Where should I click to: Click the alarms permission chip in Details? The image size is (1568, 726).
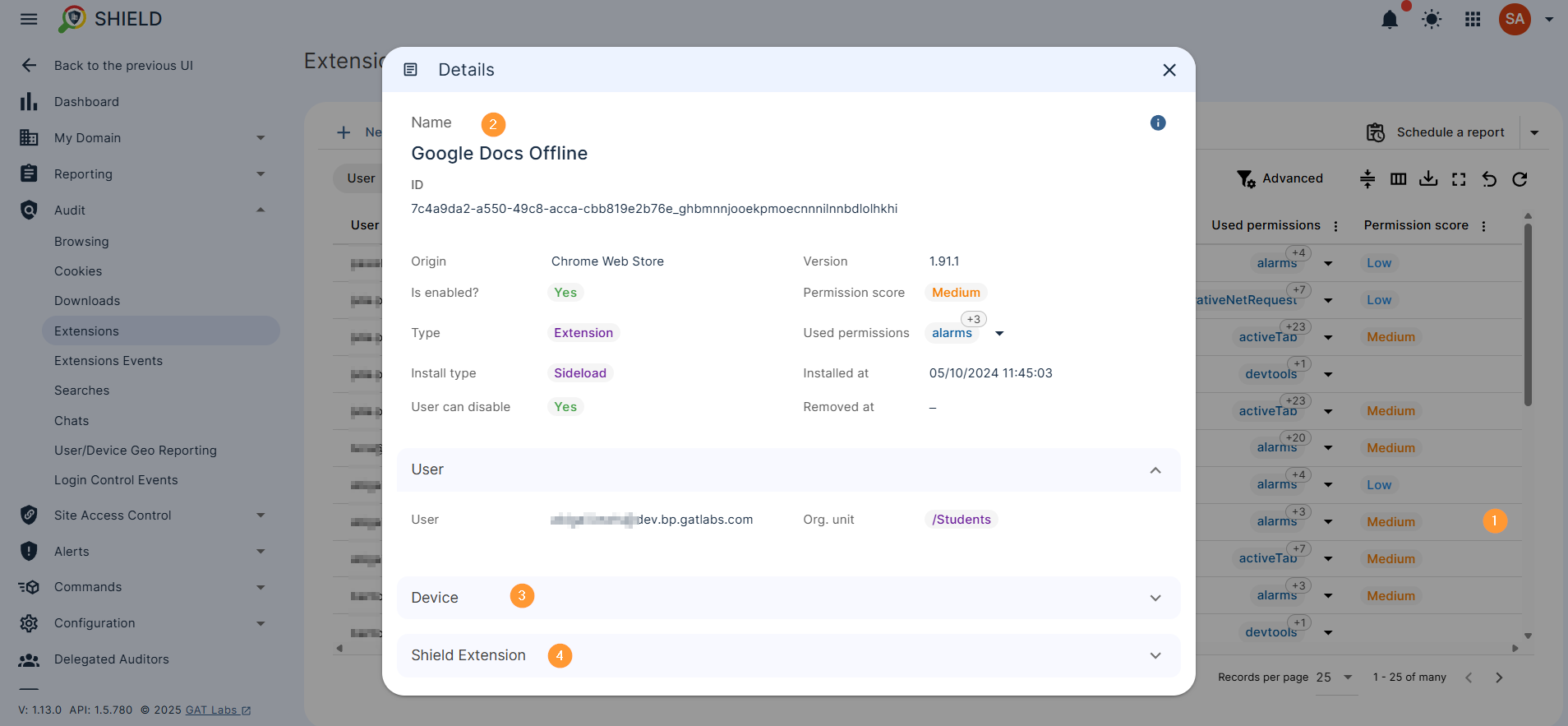tap(952, 333)
